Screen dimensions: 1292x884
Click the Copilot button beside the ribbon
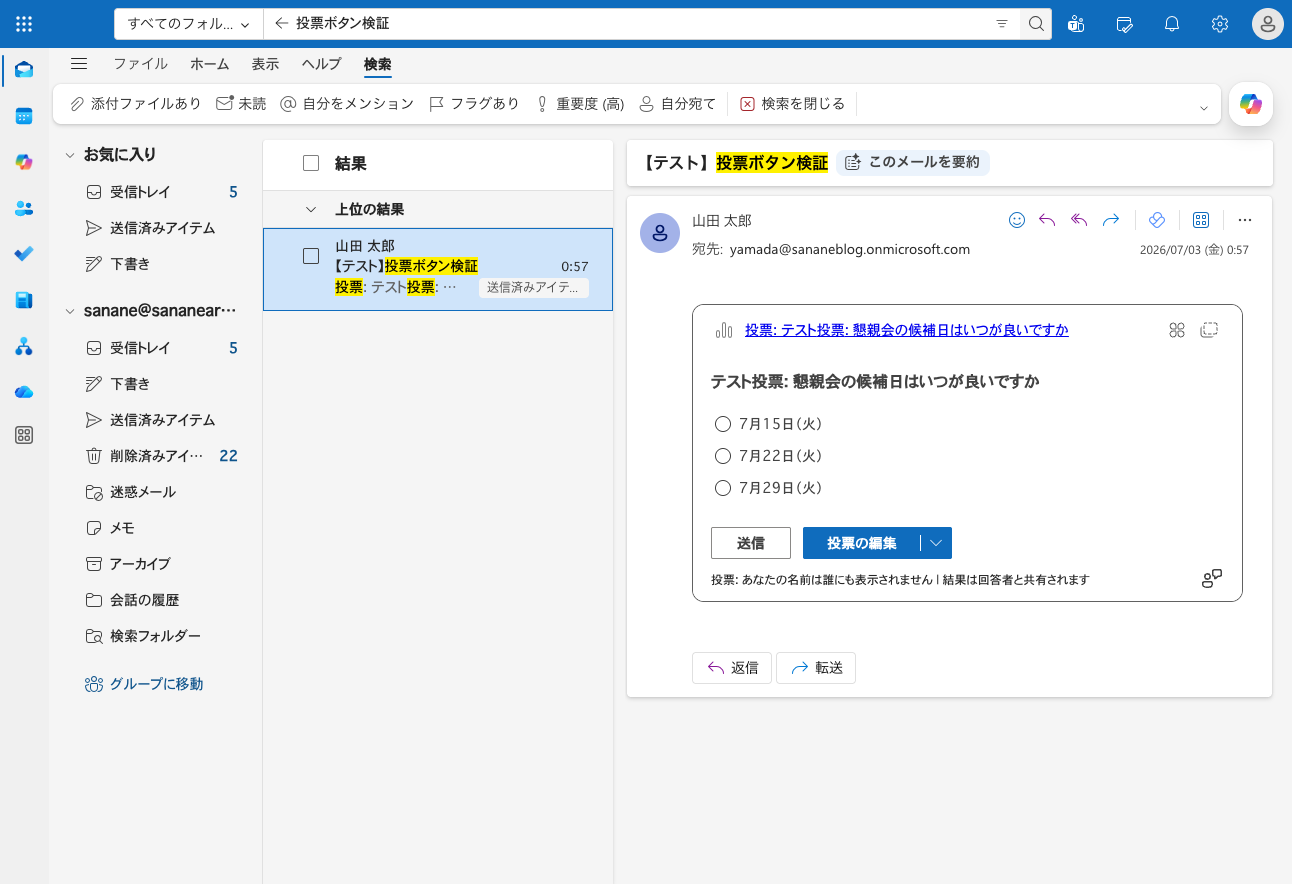pos(1251,104)
